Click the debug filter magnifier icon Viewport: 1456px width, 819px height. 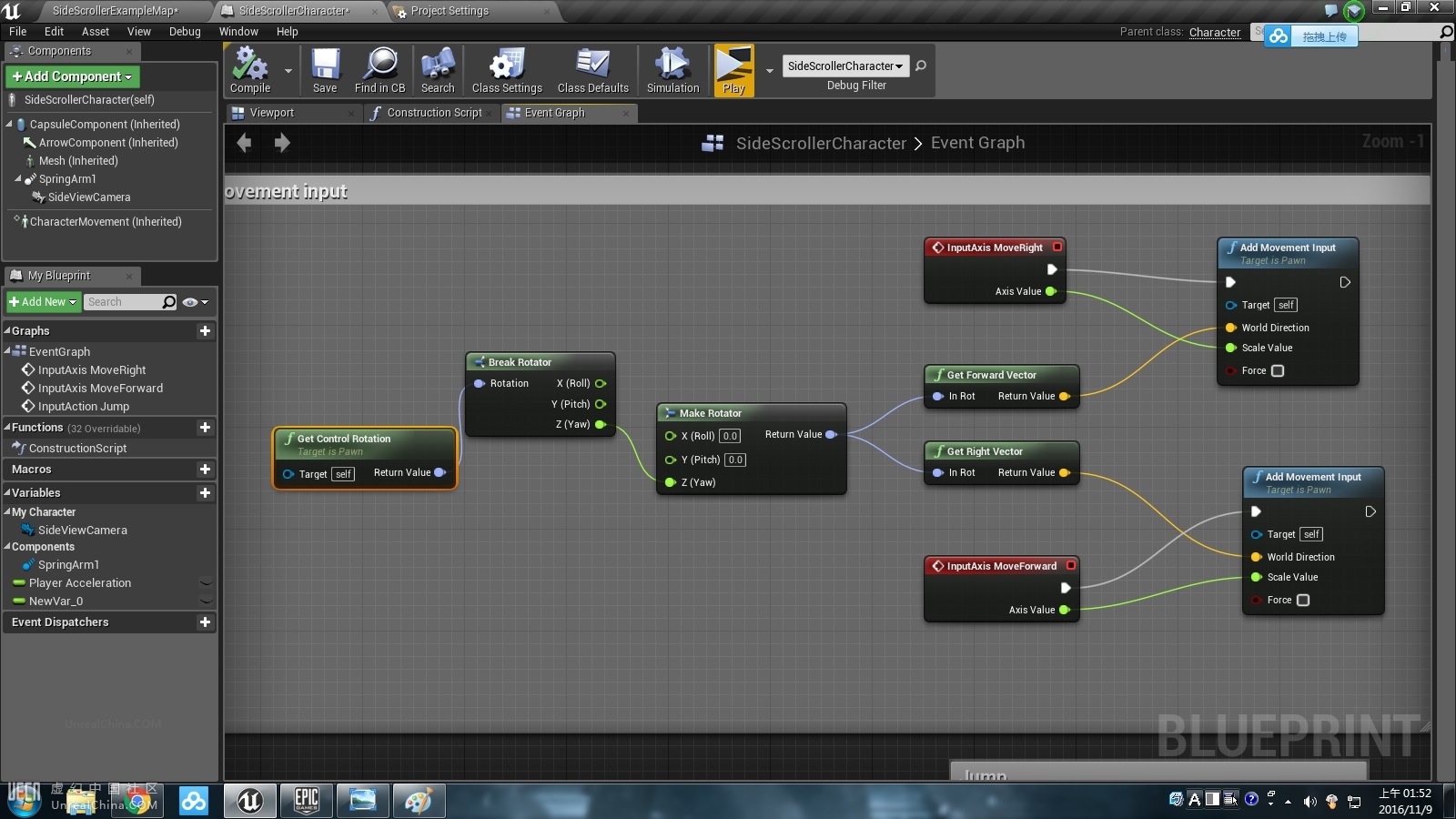pyautogui.click(x=921, y=66)
